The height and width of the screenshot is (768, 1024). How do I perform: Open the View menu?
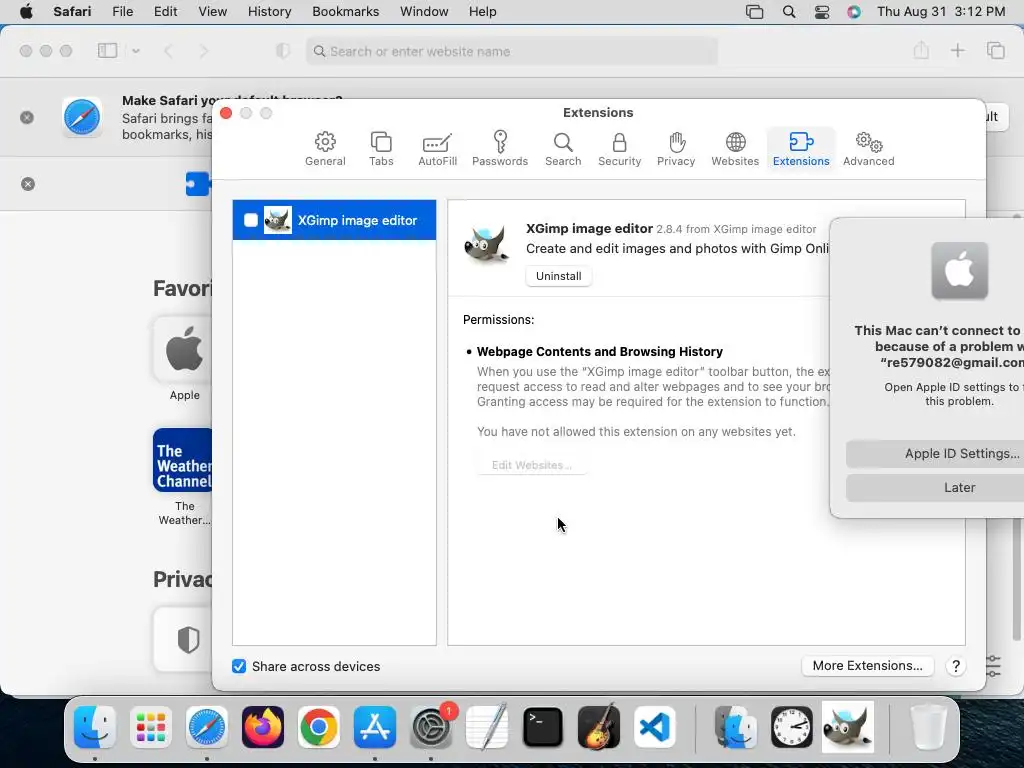click(212, 12)
